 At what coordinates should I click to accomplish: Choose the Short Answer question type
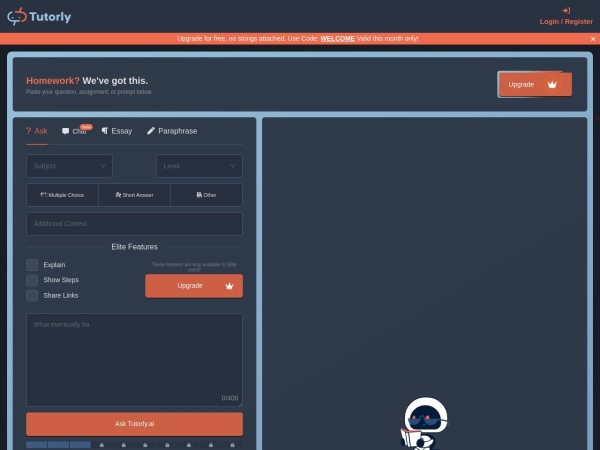pos(134,195)
